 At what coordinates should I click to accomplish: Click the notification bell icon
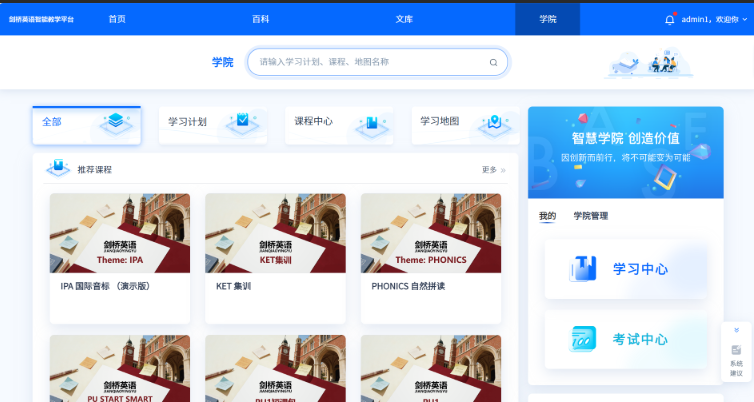click(669, 19)
